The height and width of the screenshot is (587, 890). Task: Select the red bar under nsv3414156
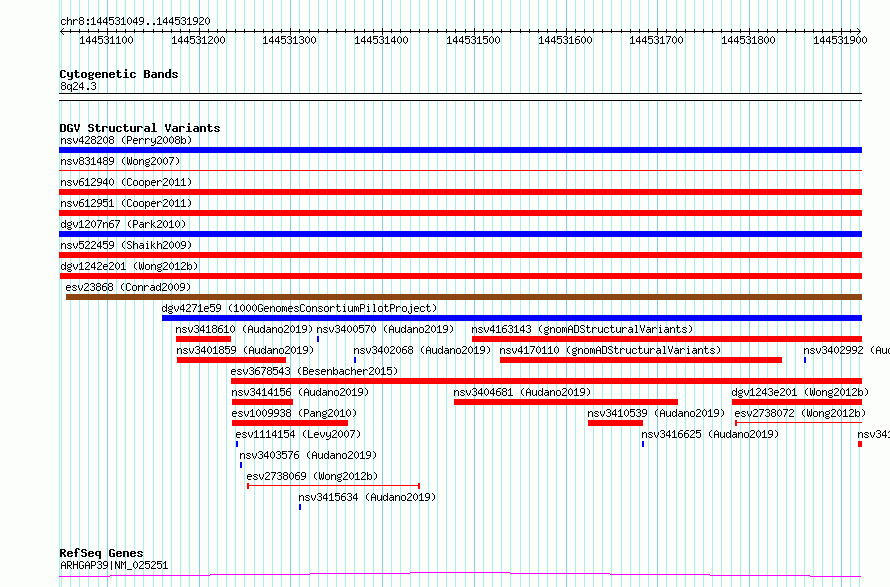click(x=262, y=402)
